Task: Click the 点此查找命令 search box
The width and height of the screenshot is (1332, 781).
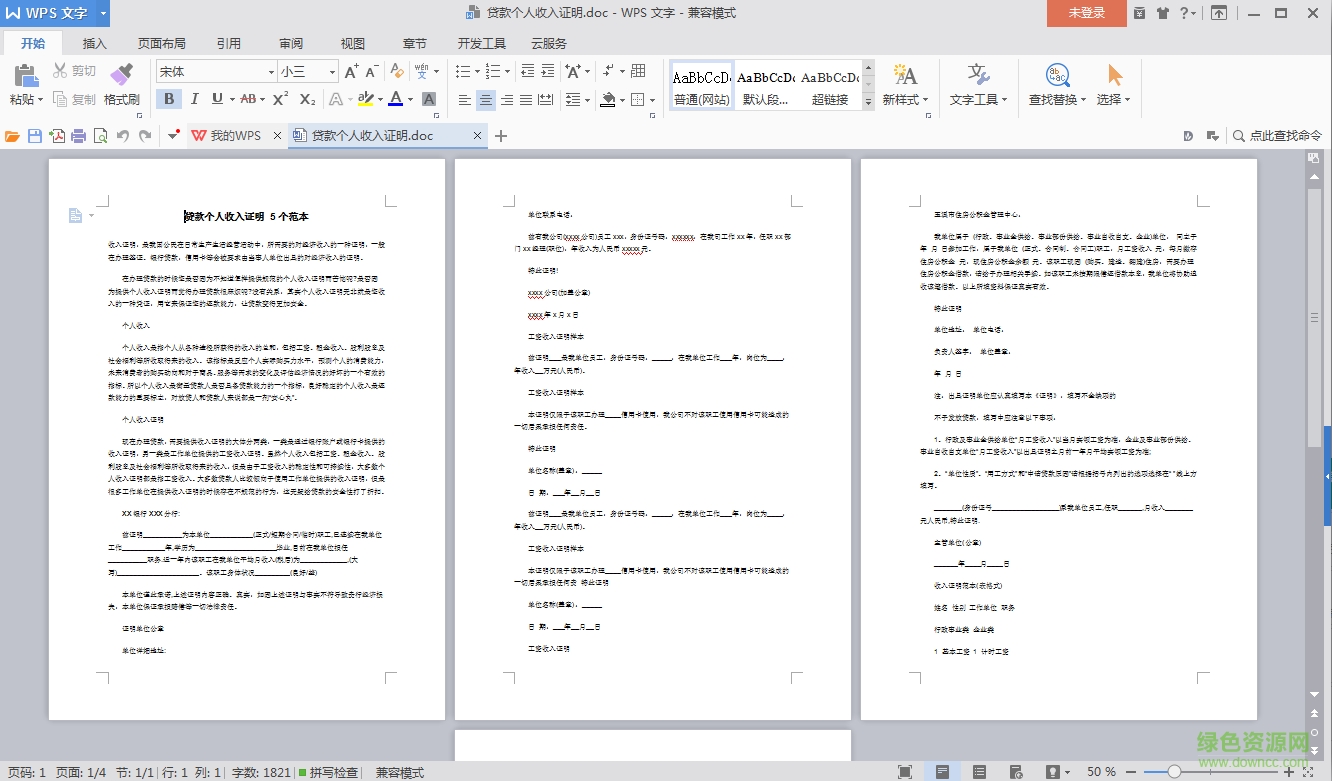Action: [x=1284, y=136]
